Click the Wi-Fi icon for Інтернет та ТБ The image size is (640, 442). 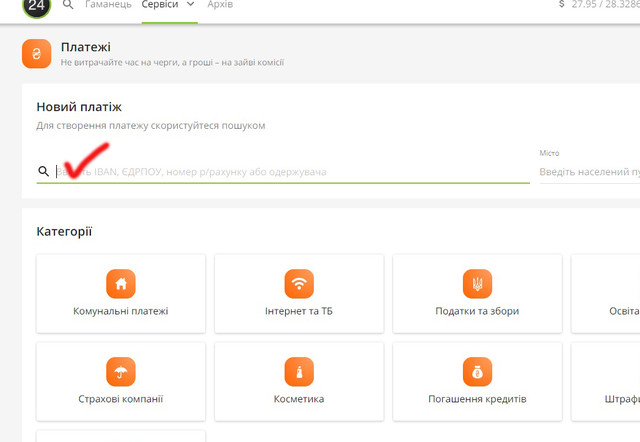[x=299, y=283]
